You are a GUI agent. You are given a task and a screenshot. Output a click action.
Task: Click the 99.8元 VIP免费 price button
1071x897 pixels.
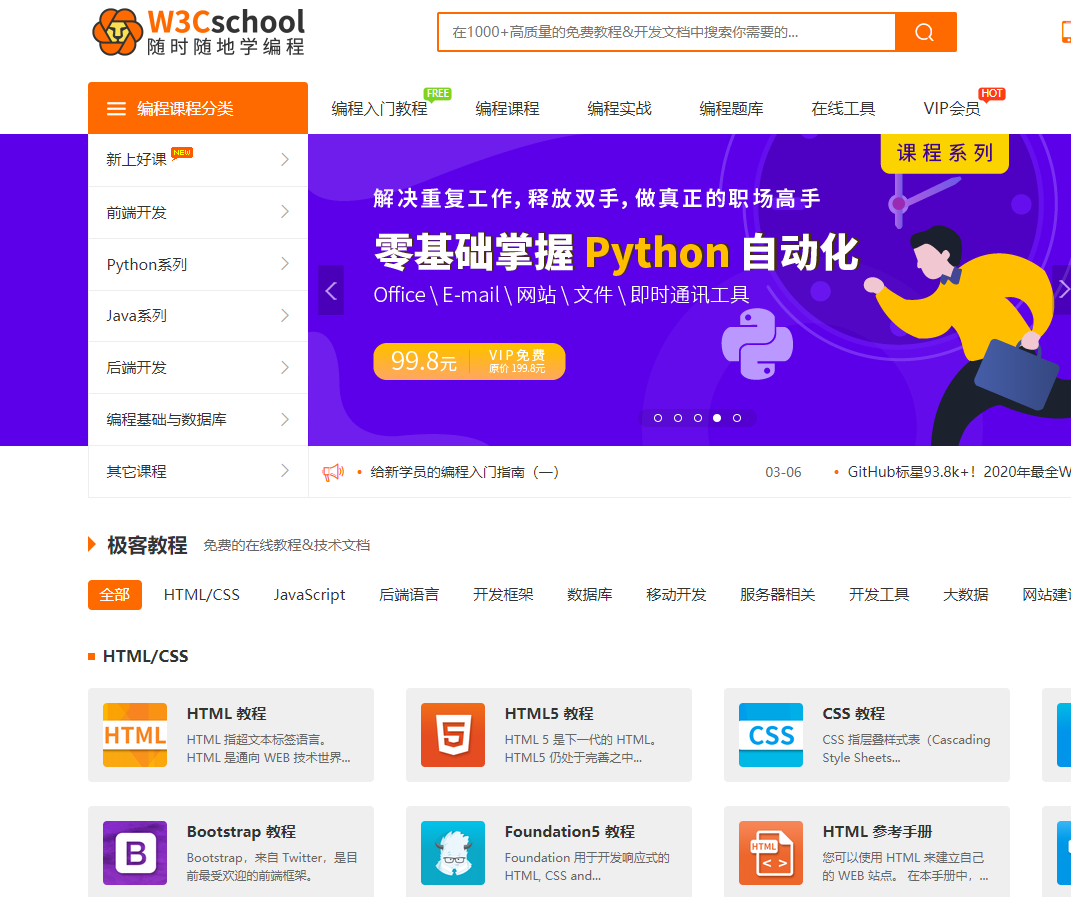(x=469, y=361)
